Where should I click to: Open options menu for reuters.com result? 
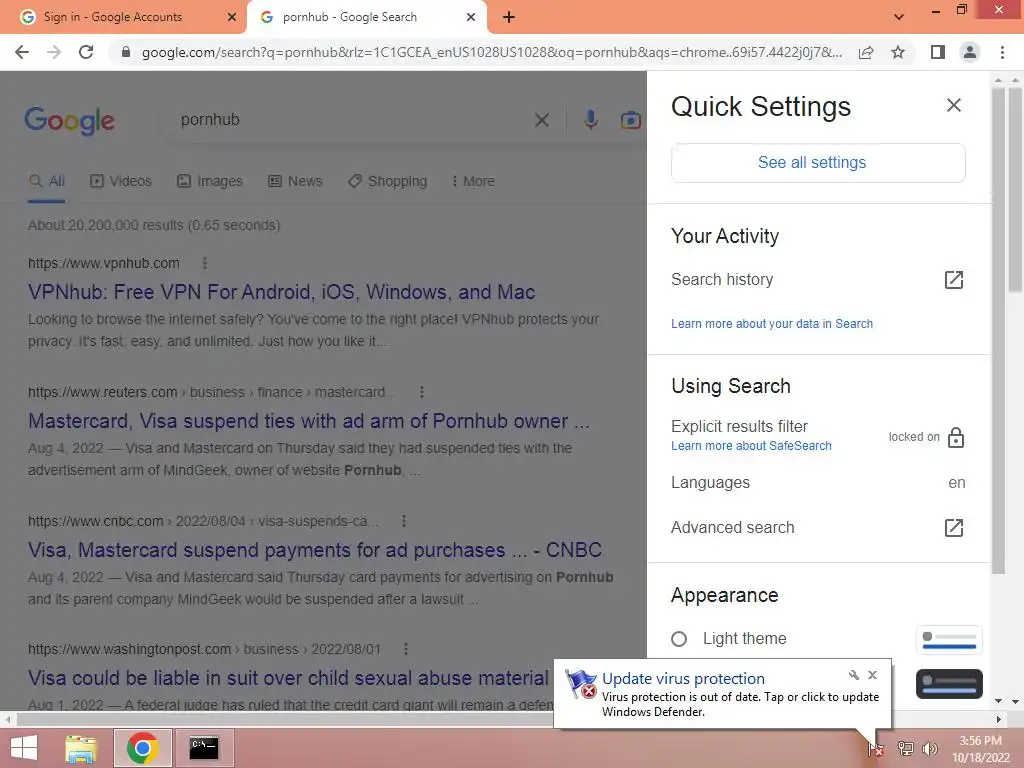point(422,392)
